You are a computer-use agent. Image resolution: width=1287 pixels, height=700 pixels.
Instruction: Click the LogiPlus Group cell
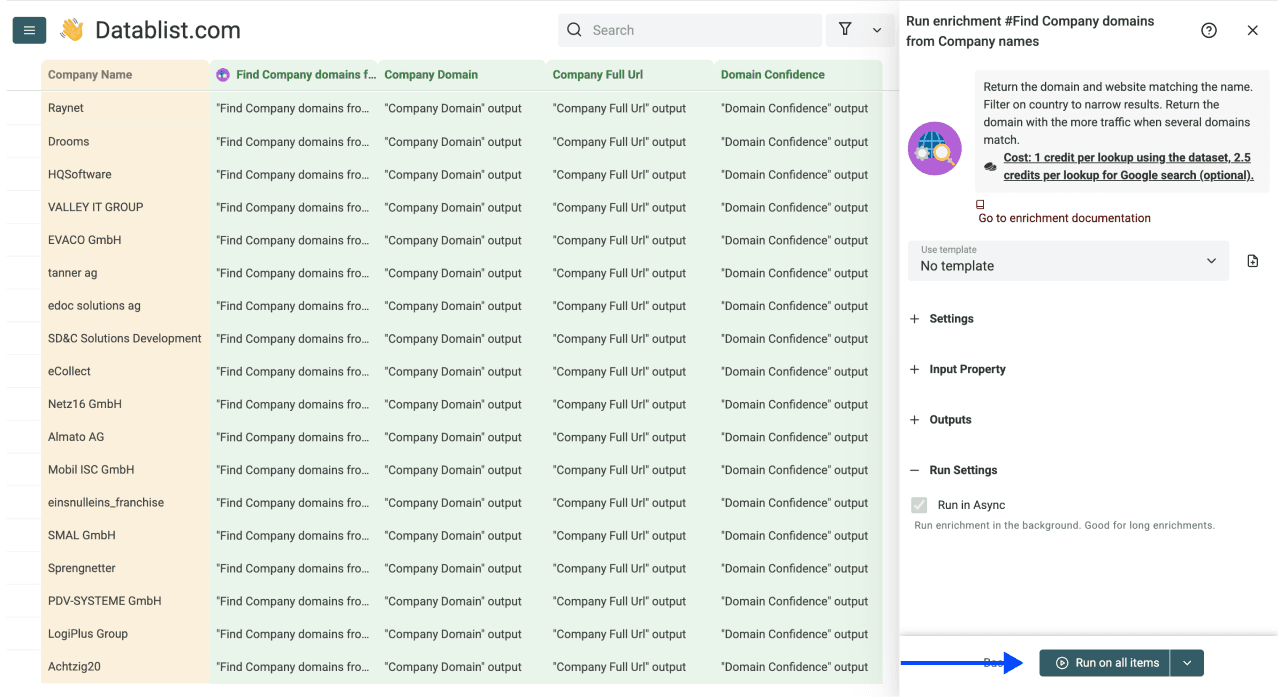coord(126,633)
